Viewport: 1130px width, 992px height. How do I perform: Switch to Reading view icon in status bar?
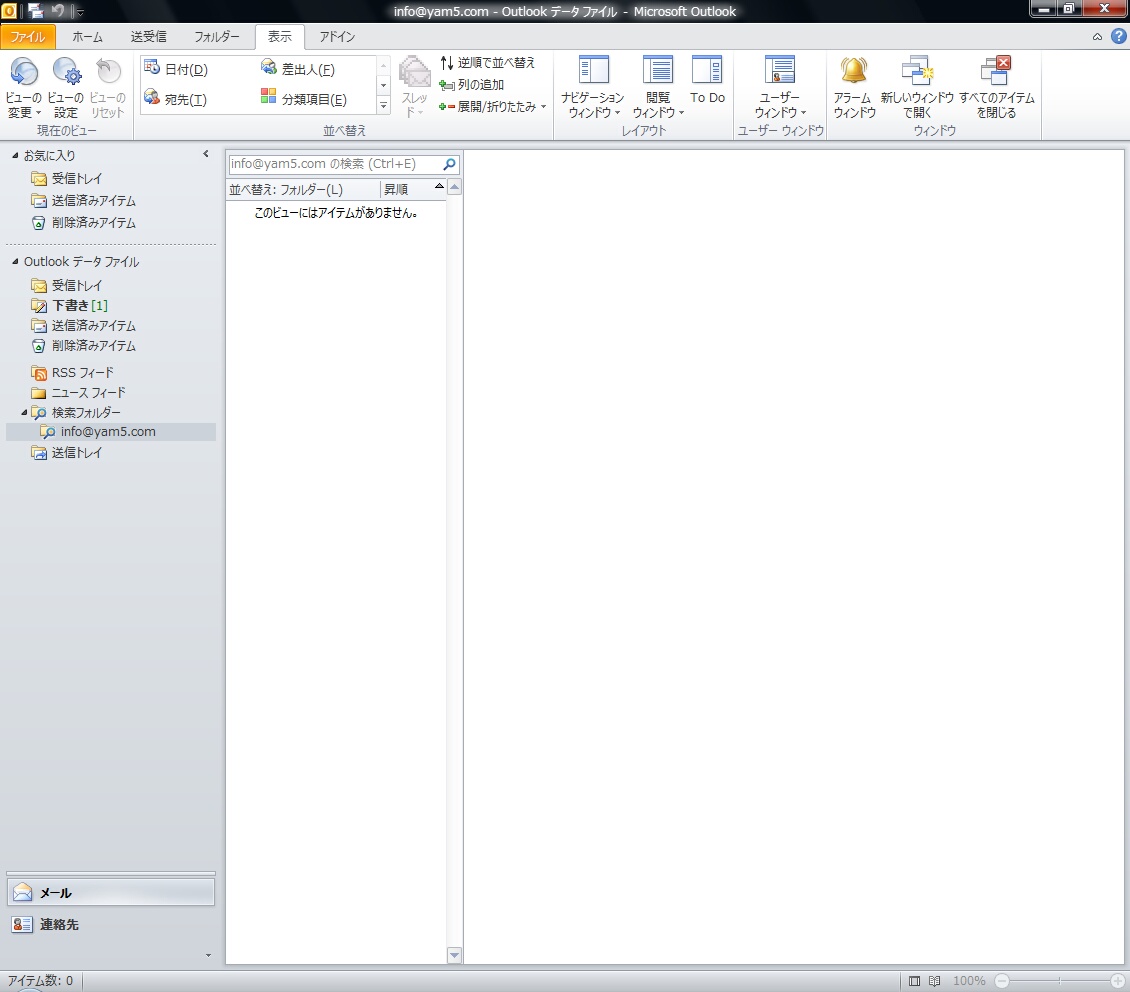tap(934, 980)
